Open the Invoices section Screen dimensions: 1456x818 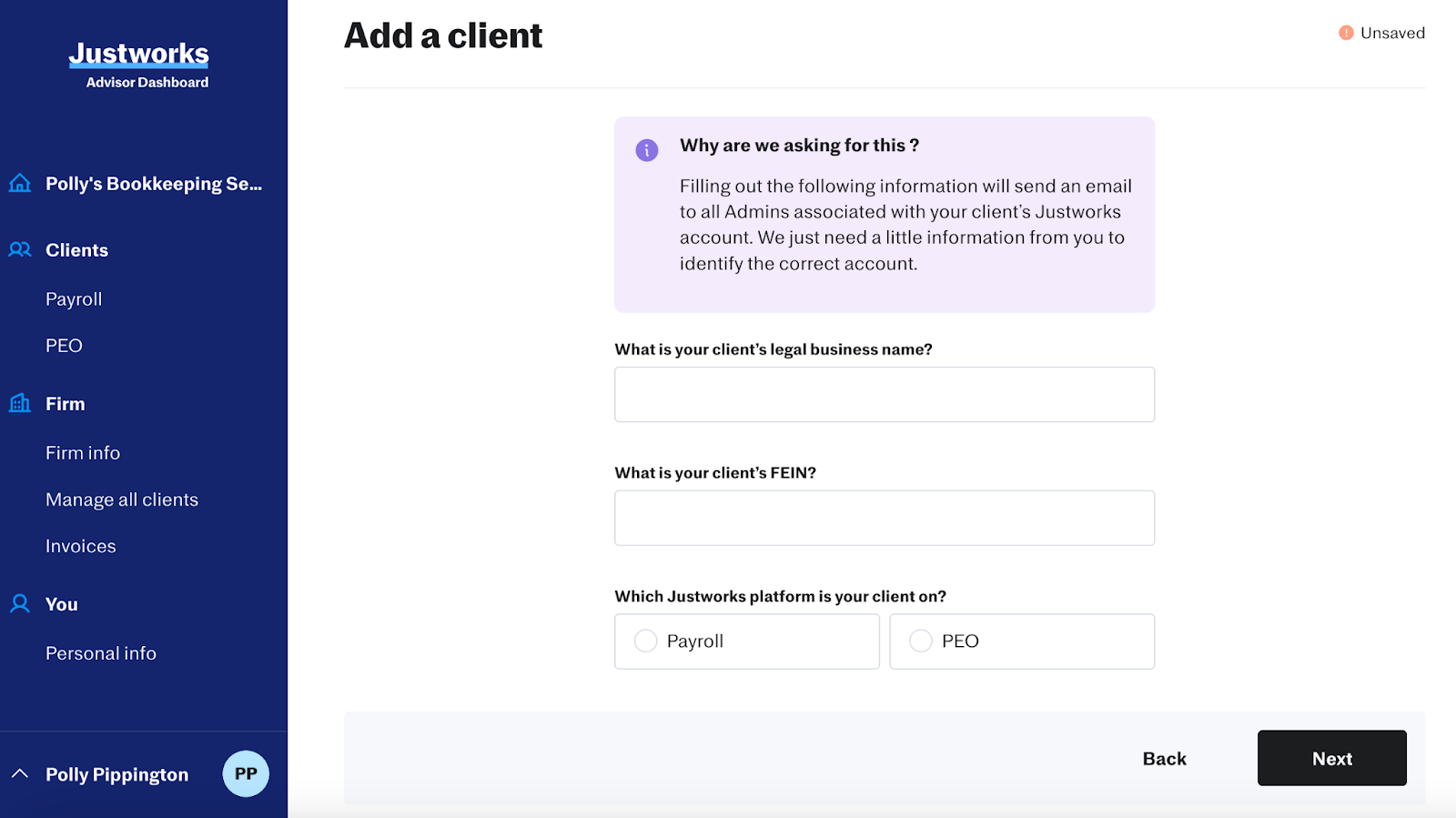[x=81, y=546]
